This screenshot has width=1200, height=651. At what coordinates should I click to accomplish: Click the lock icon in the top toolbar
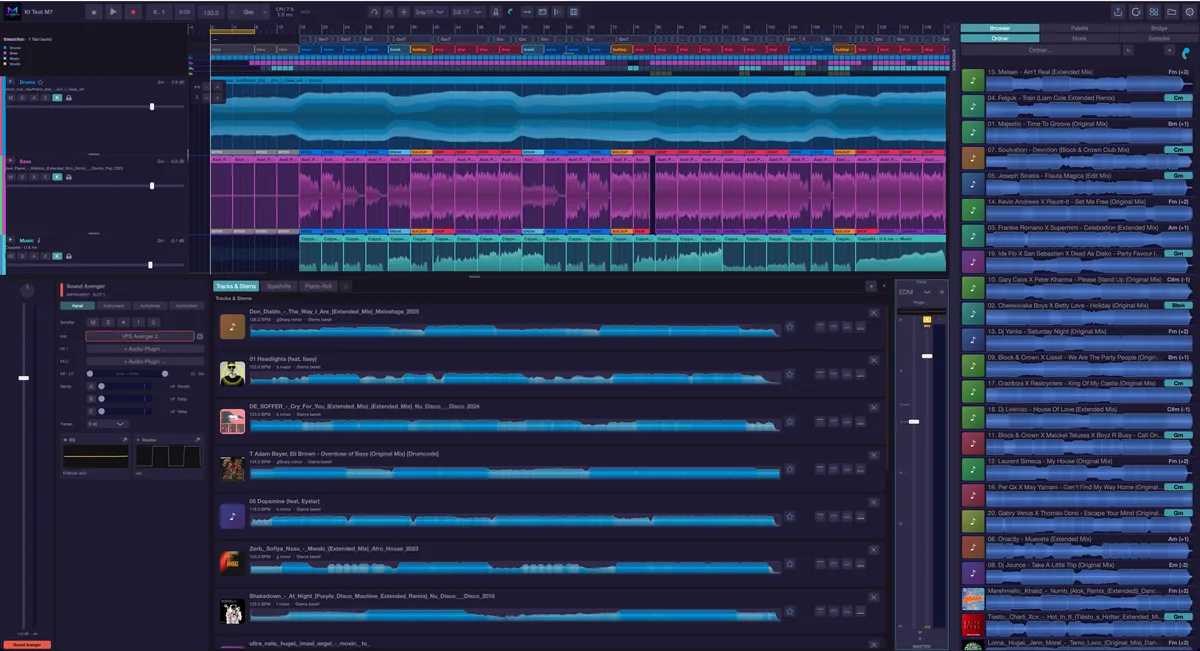tap(497, 12)
